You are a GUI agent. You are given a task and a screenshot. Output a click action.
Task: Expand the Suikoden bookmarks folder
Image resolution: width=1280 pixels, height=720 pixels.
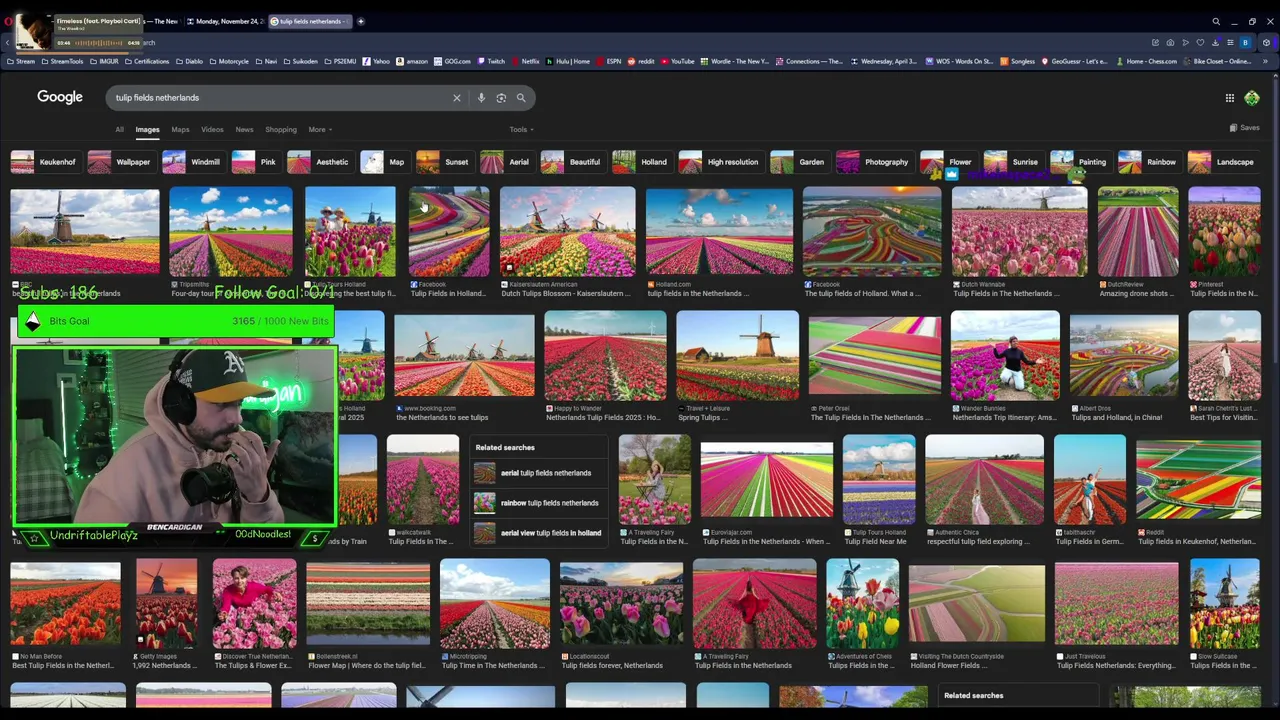(x=300, y=61)
